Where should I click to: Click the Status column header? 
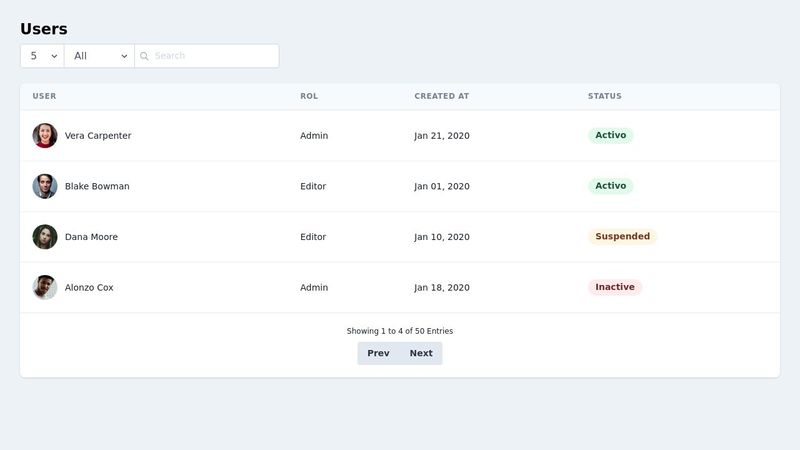pyautogui.click(x=604, y=97)
